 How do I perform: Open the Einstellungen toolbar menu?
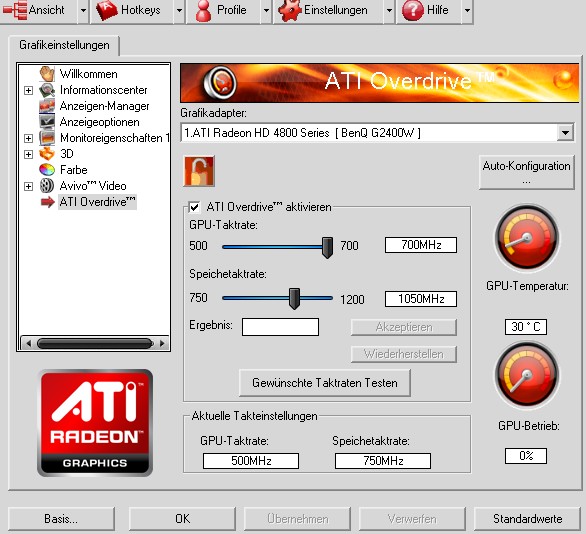tap(329, 10)
